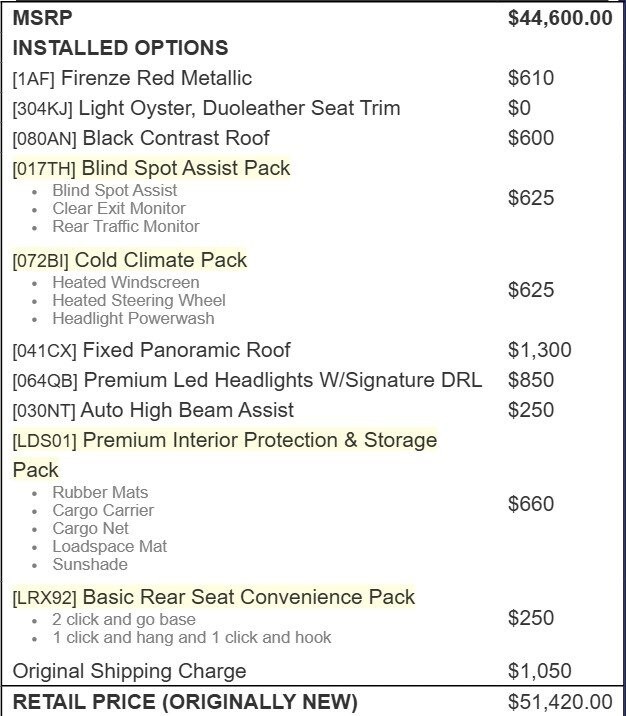Click the $1,300 panoramic roof price
This screenshot has width=626, height=716.
click(x=540, y=350)
